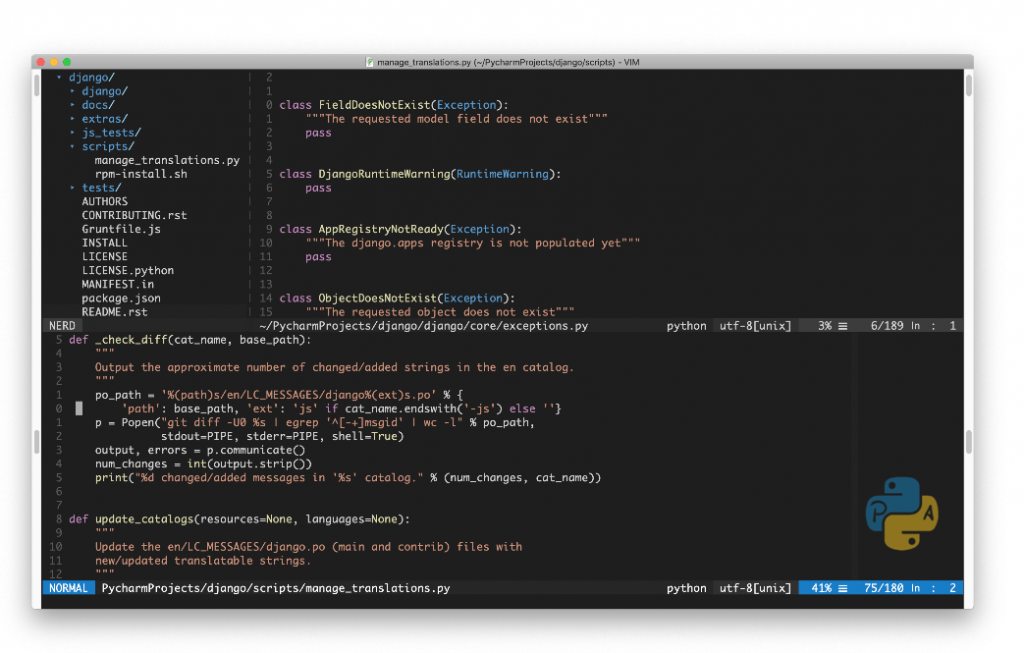Click the num_changes = int(output.strip()) line
Screen dimensions: 1024x653
click(x=203, y=464)
